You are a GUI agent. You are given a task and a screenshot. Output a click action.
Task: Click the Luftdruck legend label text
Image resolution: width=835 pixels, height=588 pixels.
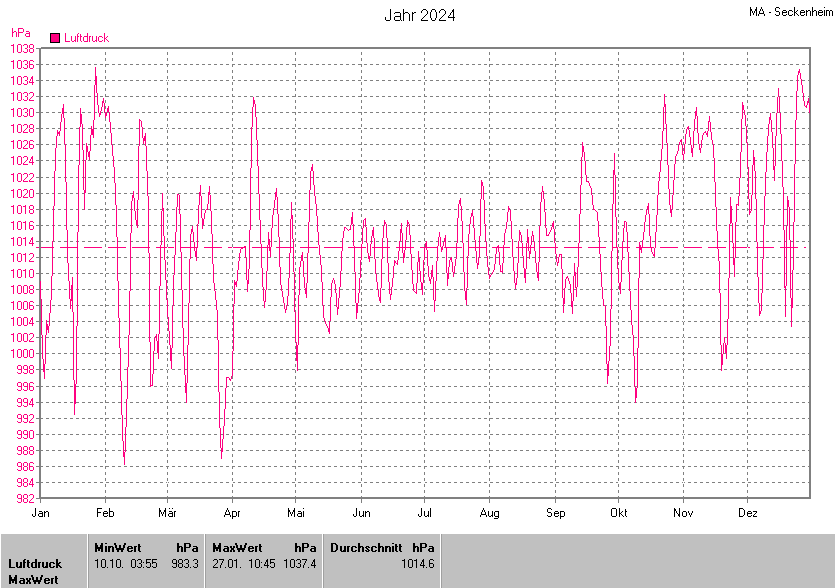[x=86, y=38]
